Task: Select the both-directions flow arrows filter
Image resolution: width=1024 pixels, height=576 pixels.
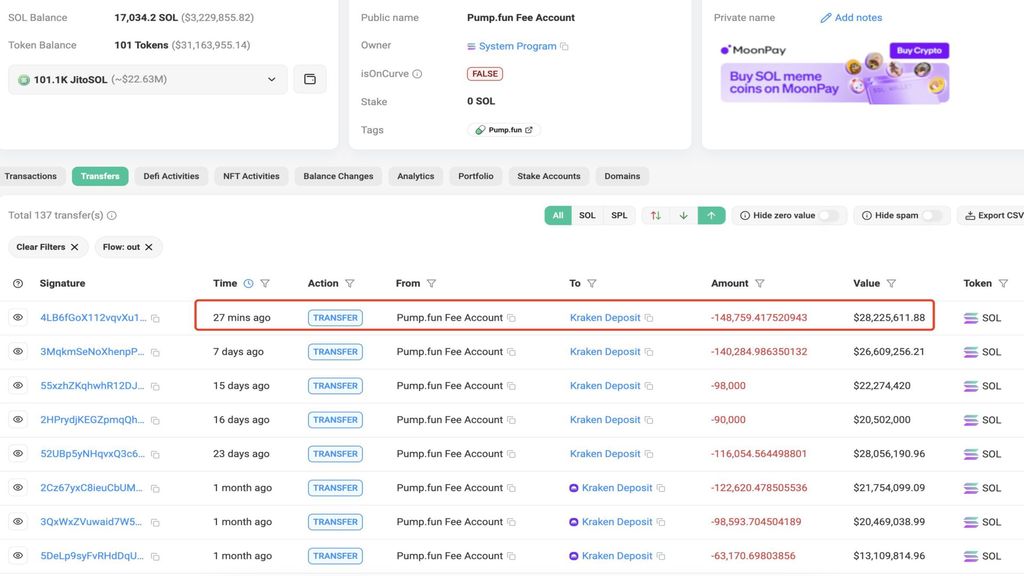Action: coord(656,216)
